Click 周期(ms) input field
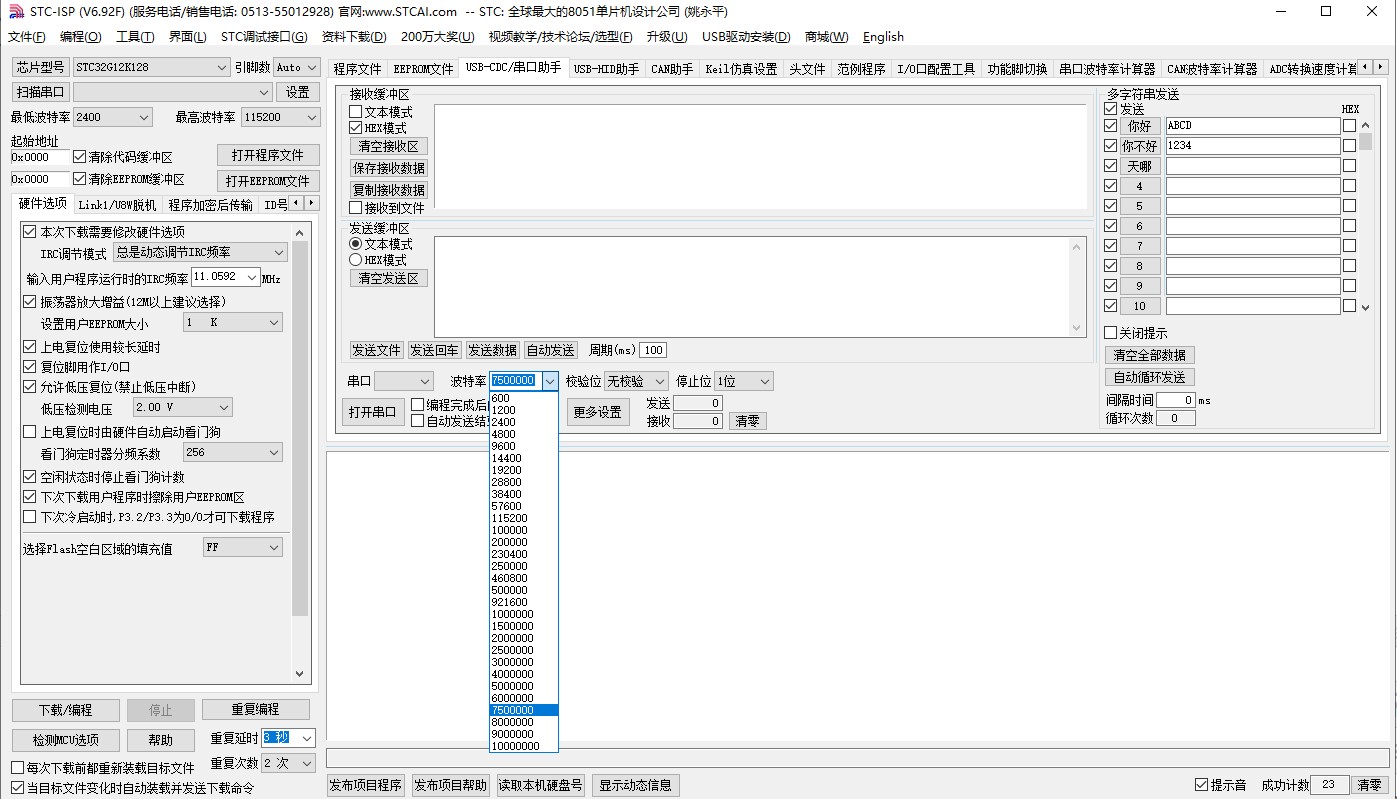The width and height of the screenshot is (1397, 799). 653,350
